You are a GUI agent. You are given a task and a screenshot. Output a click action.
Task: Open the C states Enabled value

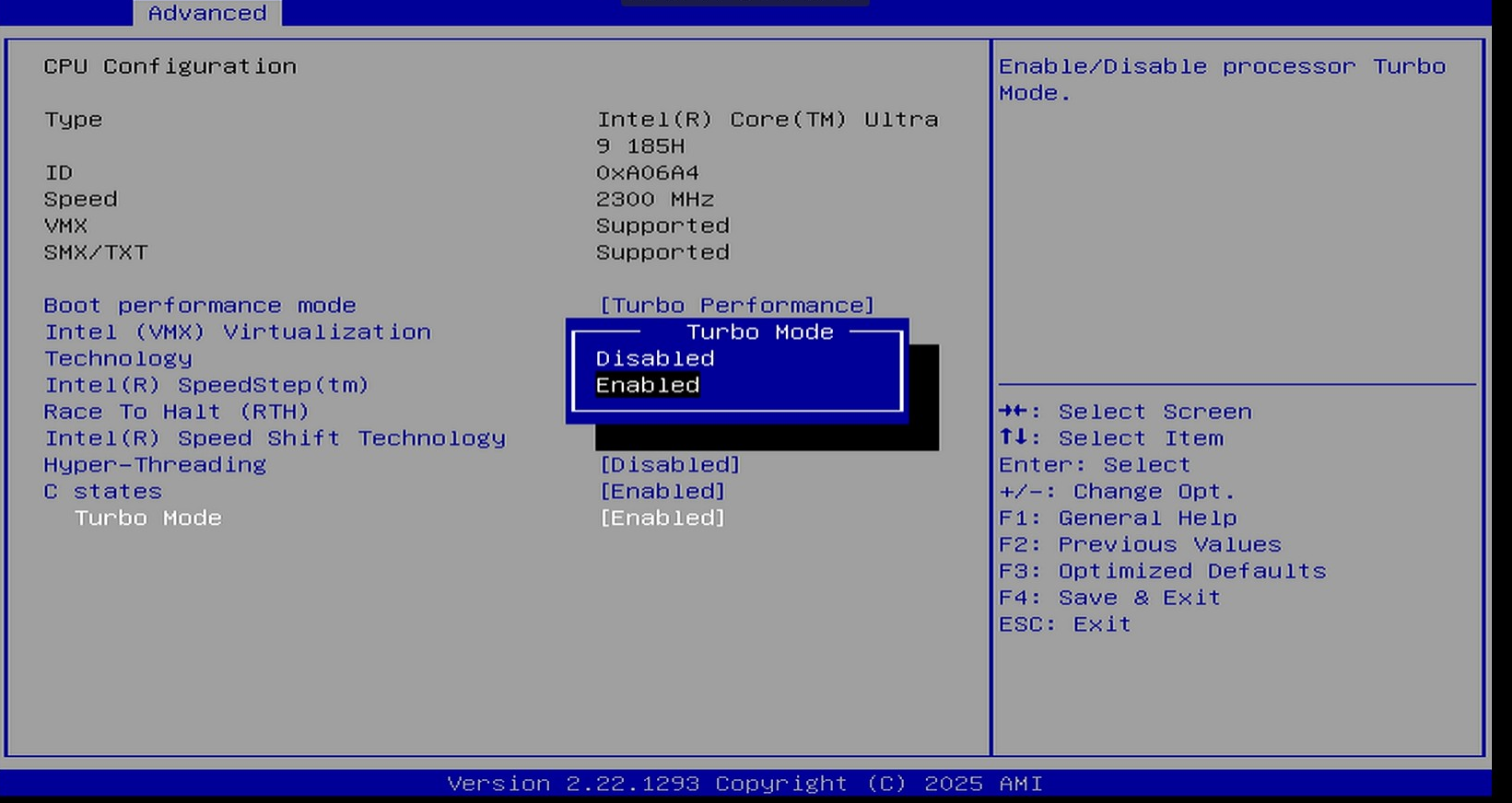pos(662,492)
